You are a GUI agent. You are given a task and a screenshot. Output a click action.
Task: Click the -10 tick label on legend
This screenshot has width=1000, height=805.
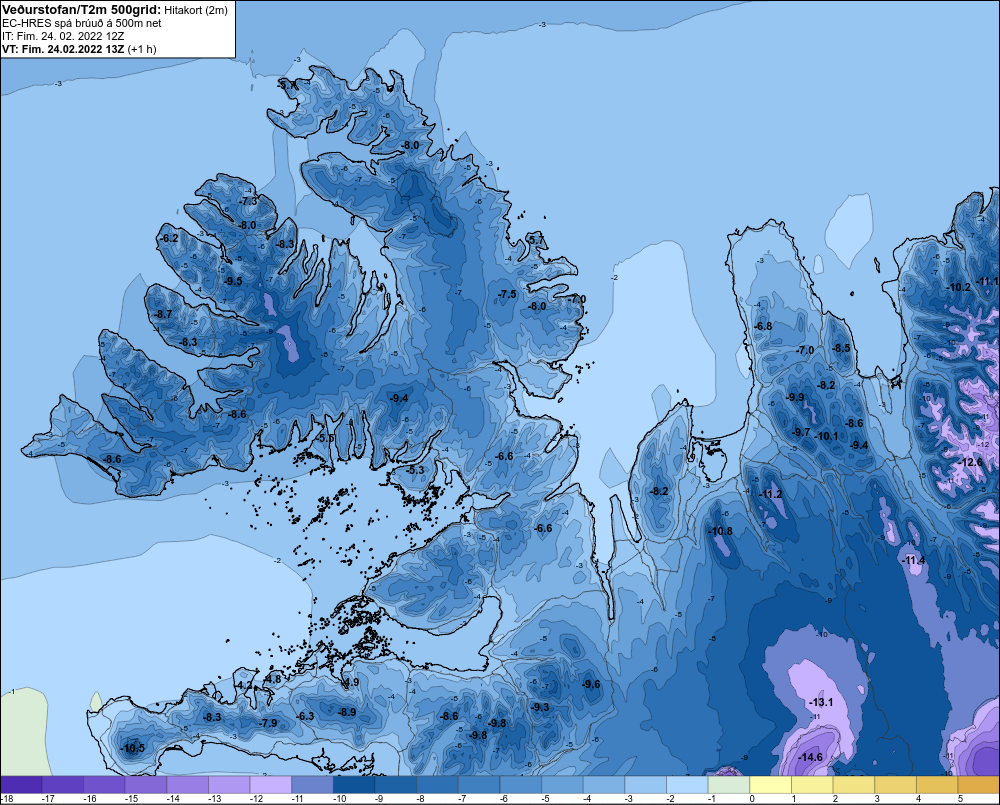[339, 799]
